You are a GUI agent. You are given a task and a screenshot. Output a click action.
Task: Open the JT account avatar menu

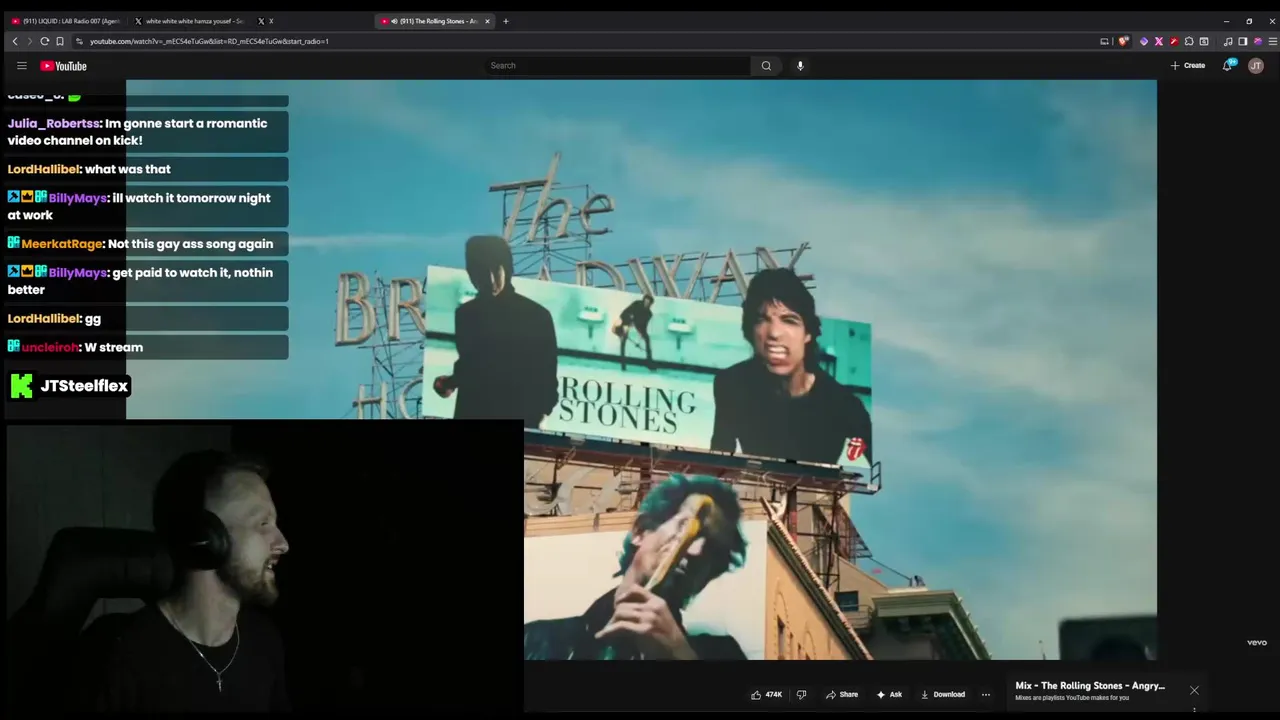1256,66
